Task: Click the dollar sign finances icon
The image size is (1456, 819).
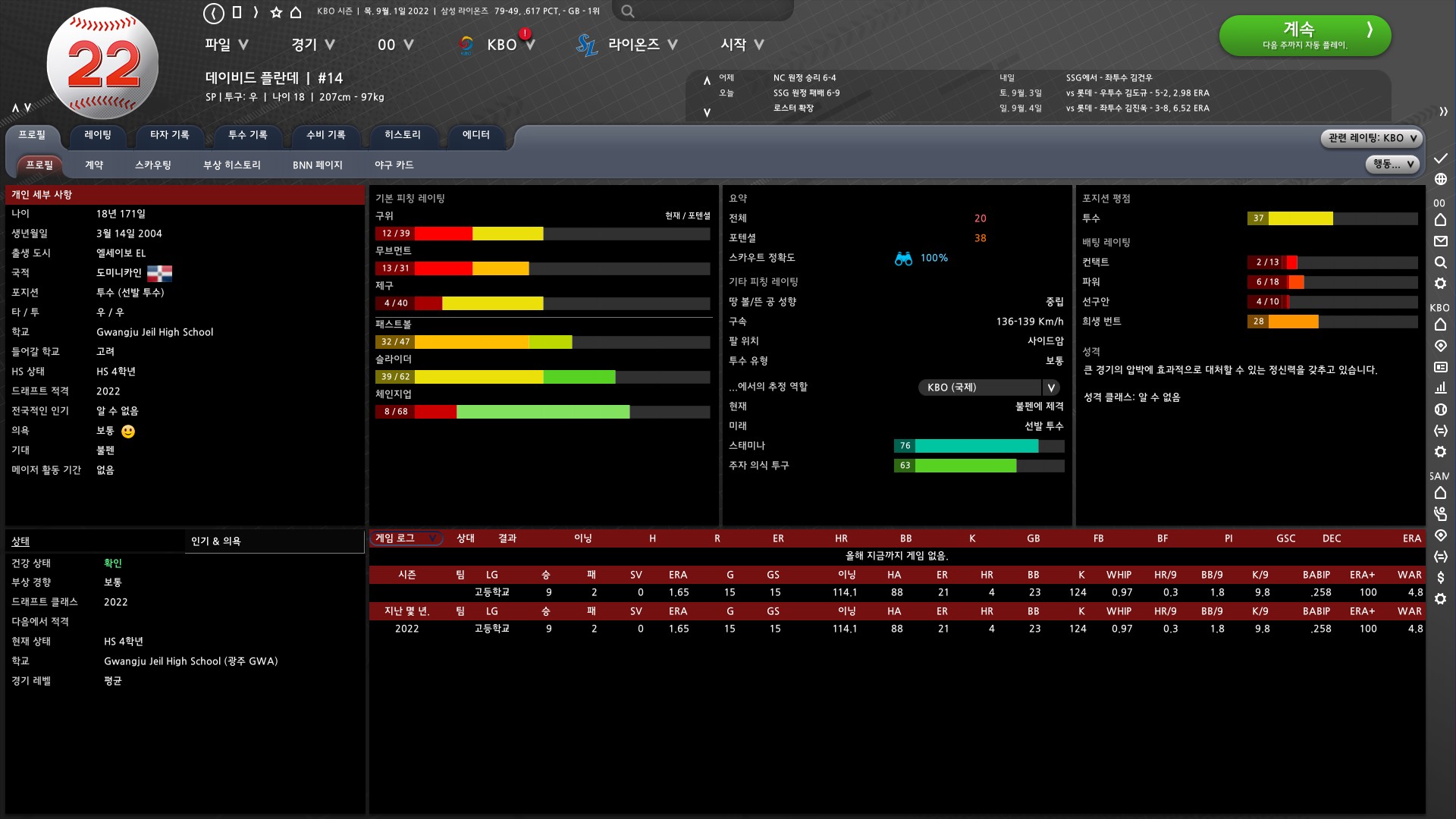Action: tap(1441, 578)
